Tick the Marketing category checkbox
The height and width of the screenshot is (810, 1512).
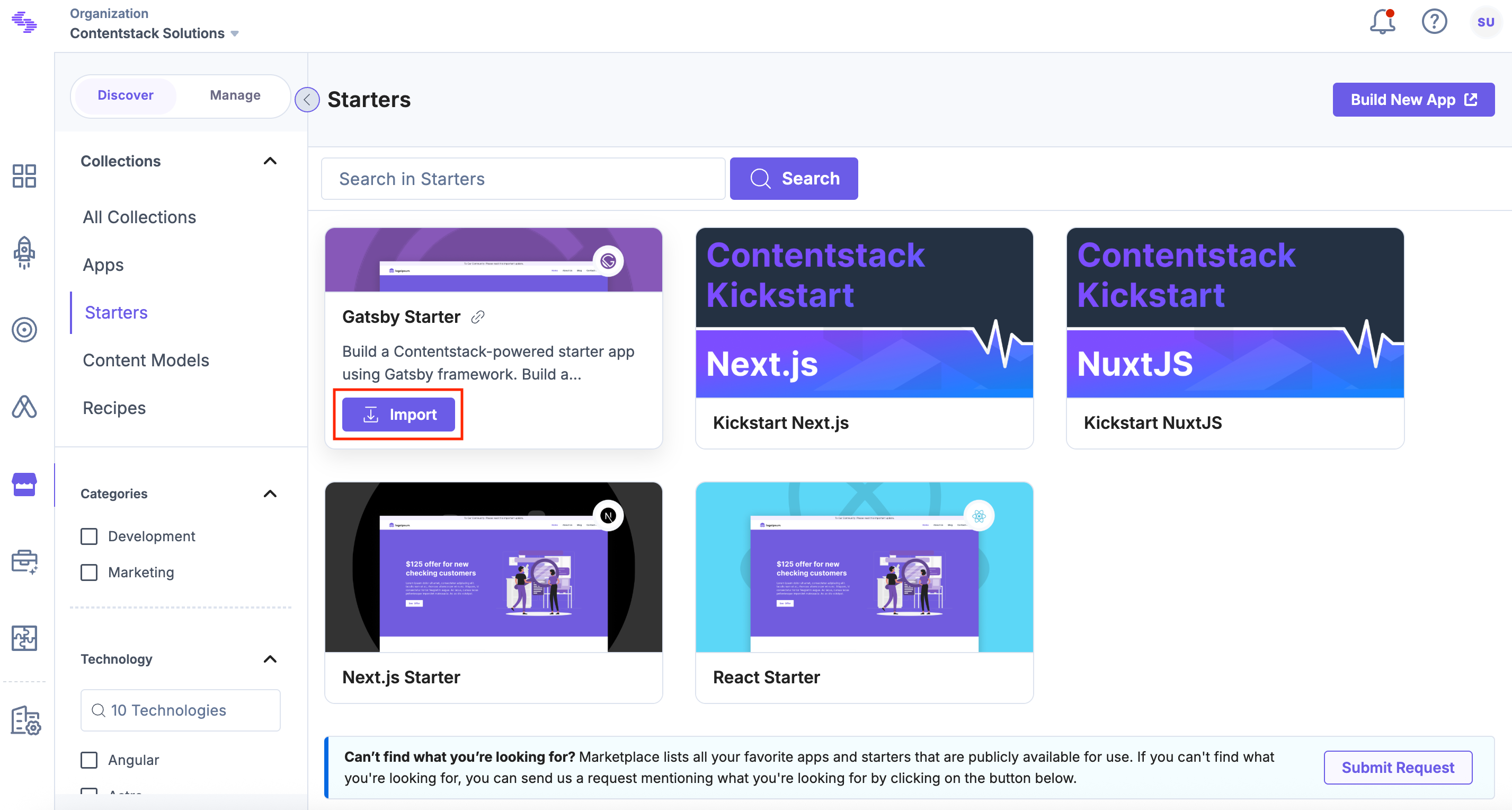point(89,572)
